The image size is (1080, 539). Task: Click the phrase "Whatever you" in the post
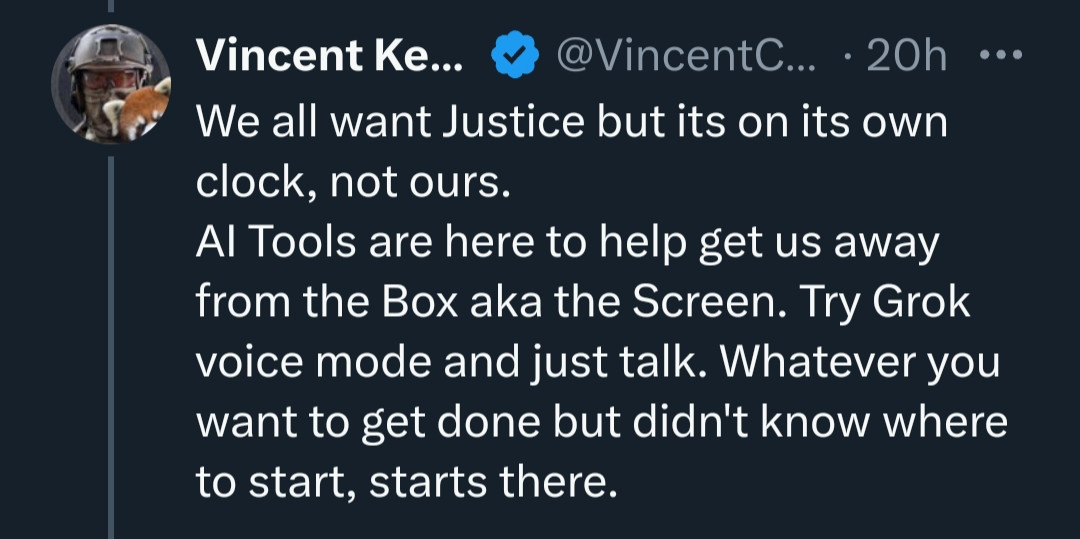point(860,363)
